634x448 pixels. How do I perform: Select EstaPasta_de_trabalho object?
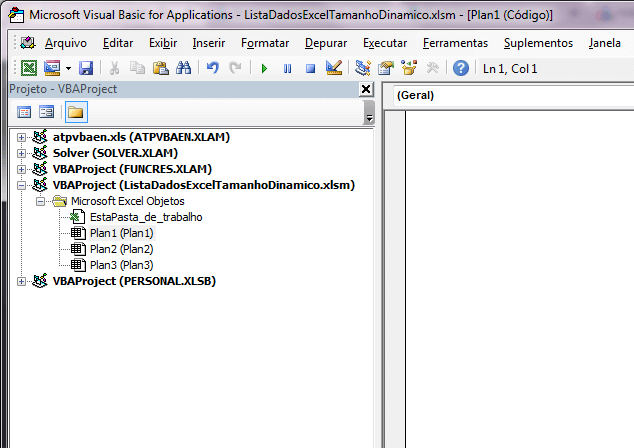146,217
